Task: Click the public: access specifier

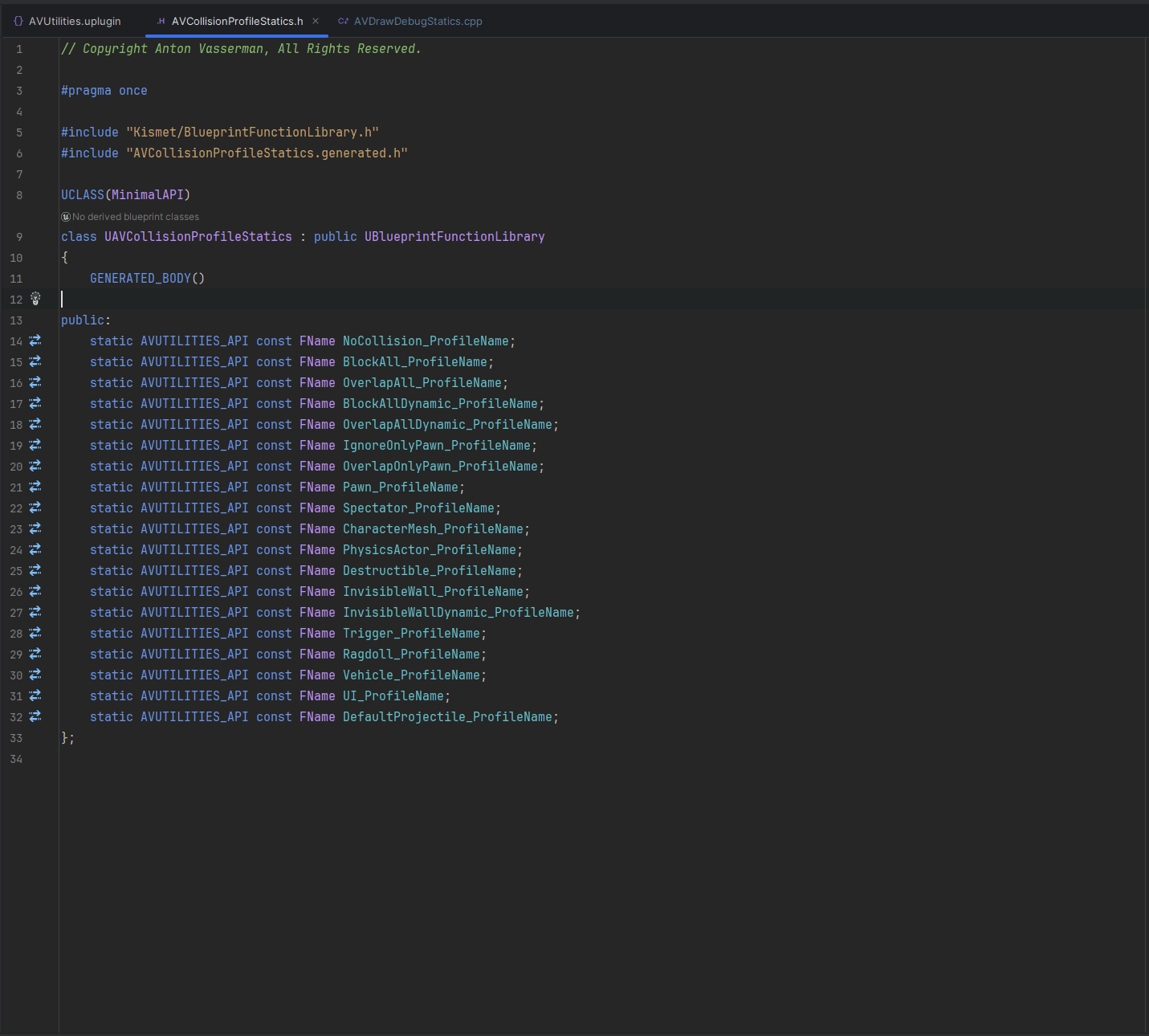Action: pyautogui.click(x=86, y=320)
